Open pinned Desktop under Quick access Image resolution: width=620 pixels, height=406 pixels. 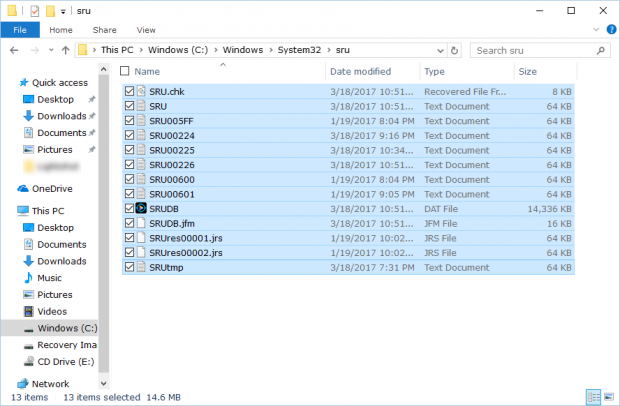click(55, 99)
